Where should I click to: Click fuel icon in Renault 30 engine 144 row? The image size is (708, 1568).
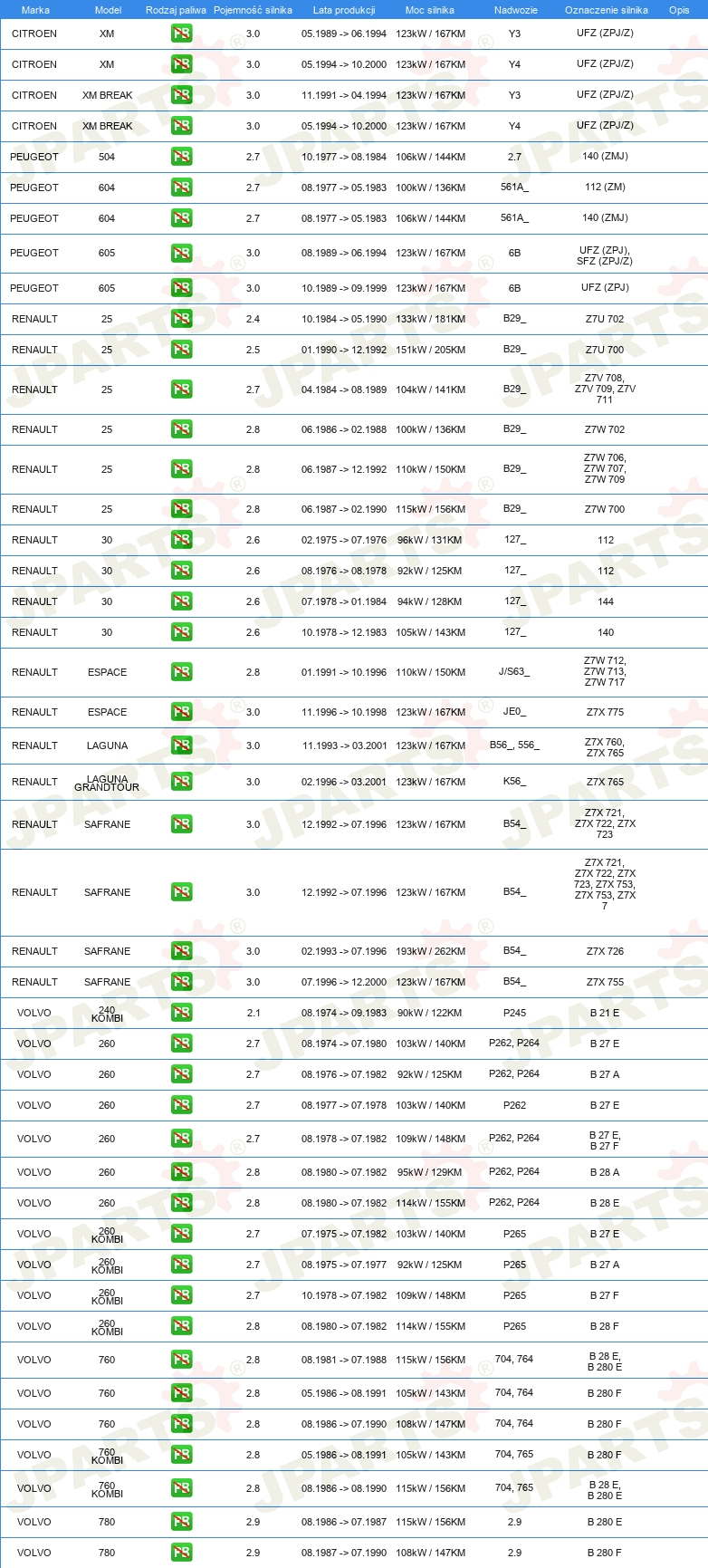(x=181, y=601)
